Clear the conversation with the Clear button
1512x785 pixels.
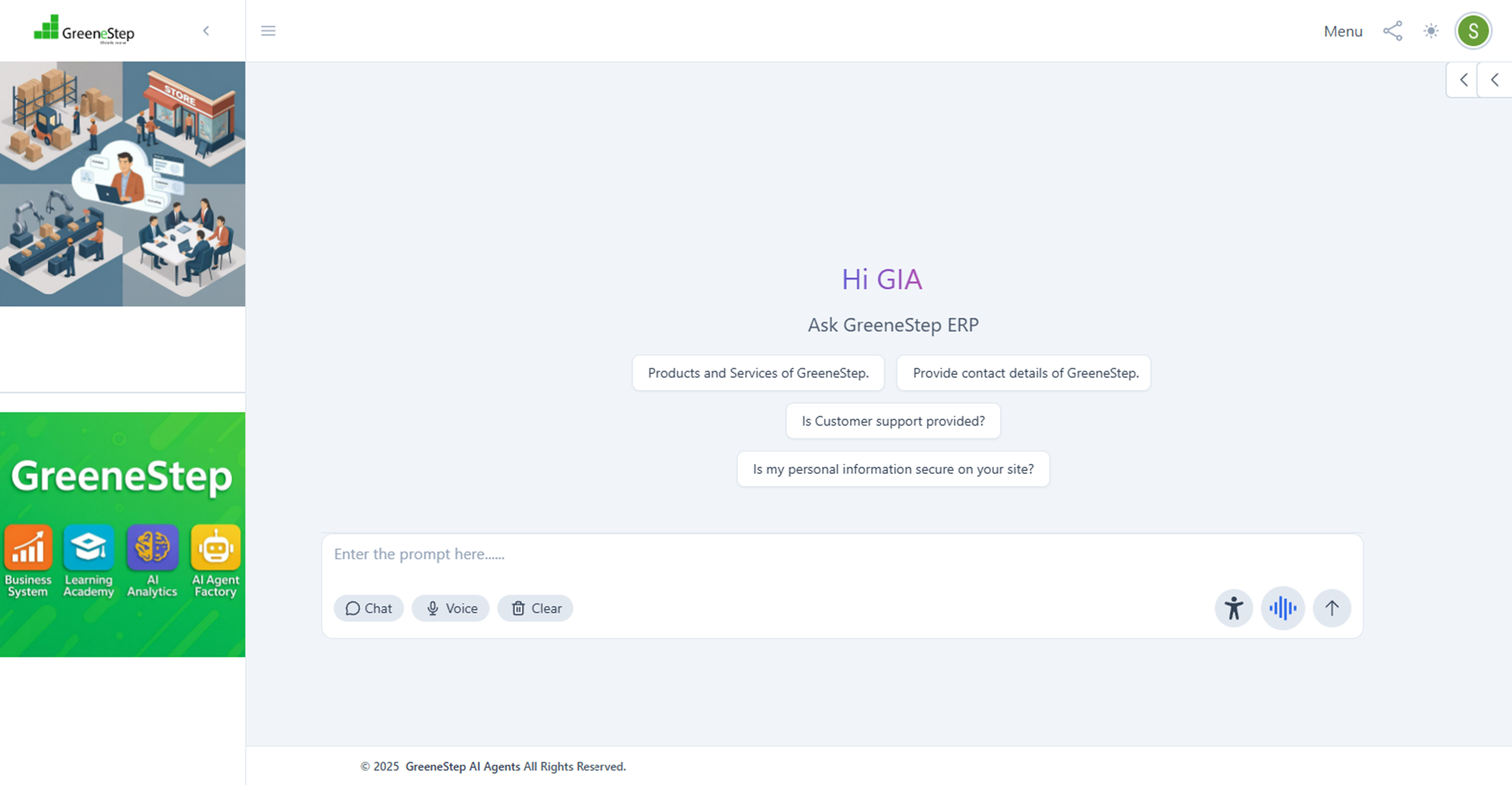tap(536, 608)
